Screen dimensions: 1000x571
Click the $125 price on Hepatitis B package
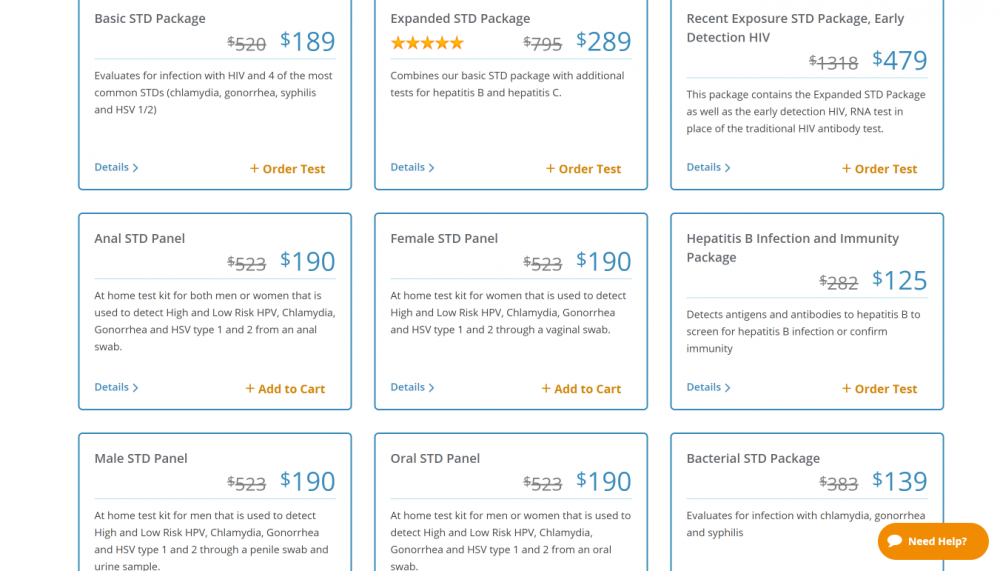point(899,281)
